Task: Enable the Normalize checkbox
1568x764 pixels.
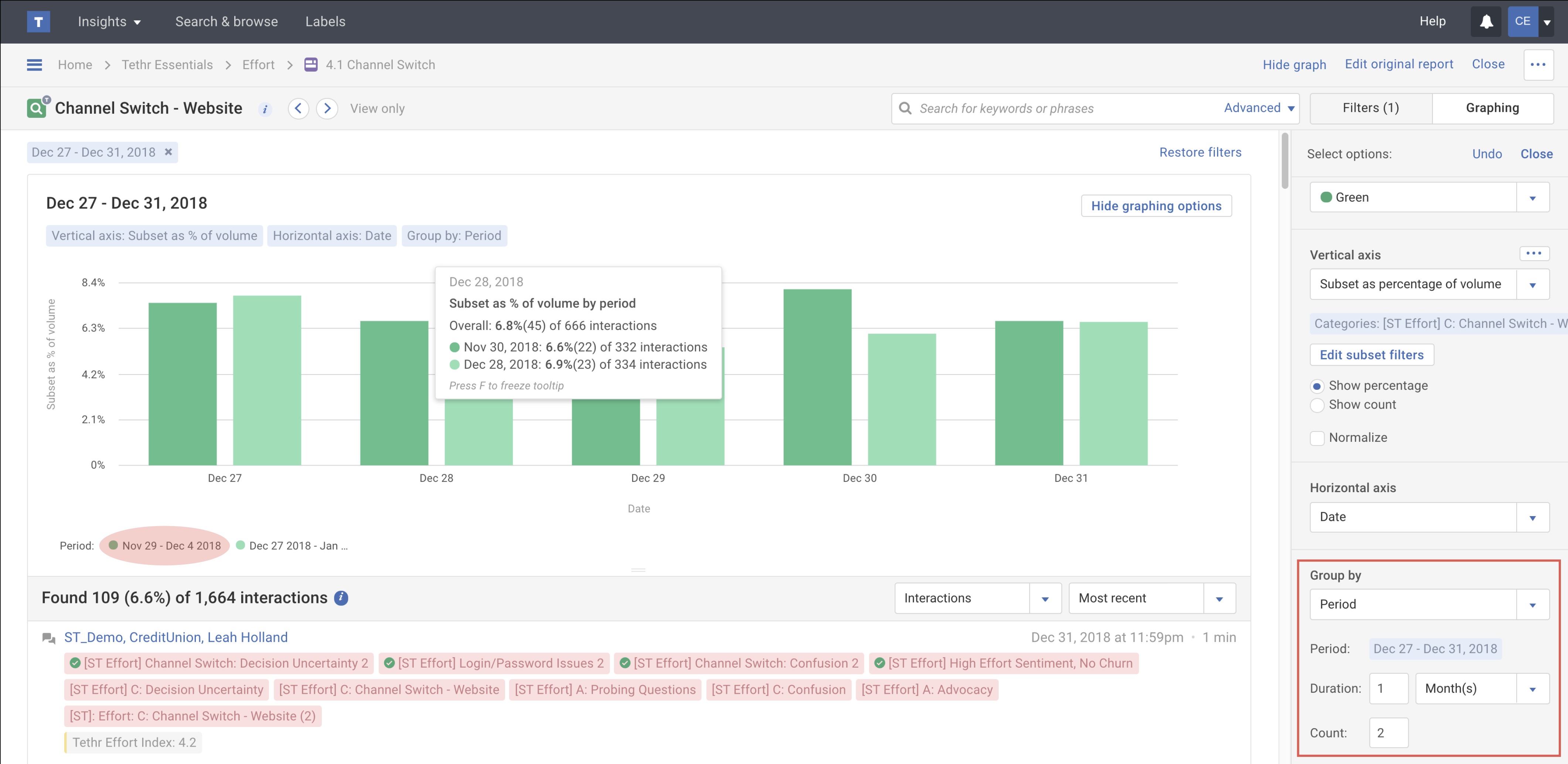Action: click(1317, 438)
